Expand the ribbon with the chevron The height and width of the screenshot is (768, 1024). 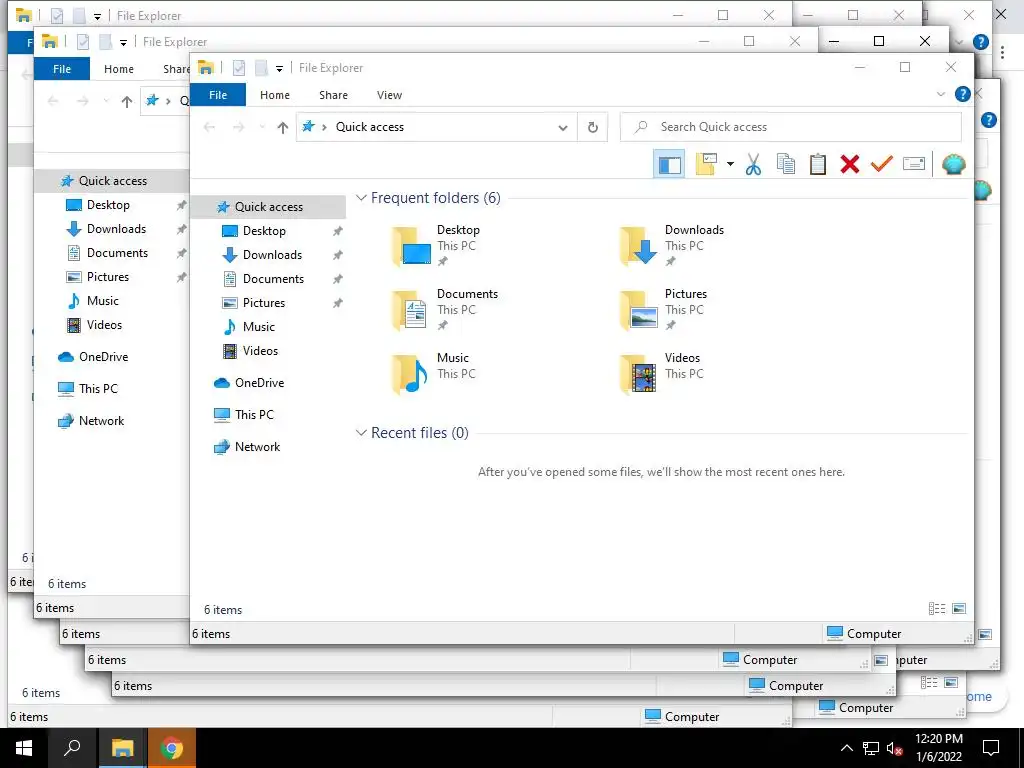940,94
